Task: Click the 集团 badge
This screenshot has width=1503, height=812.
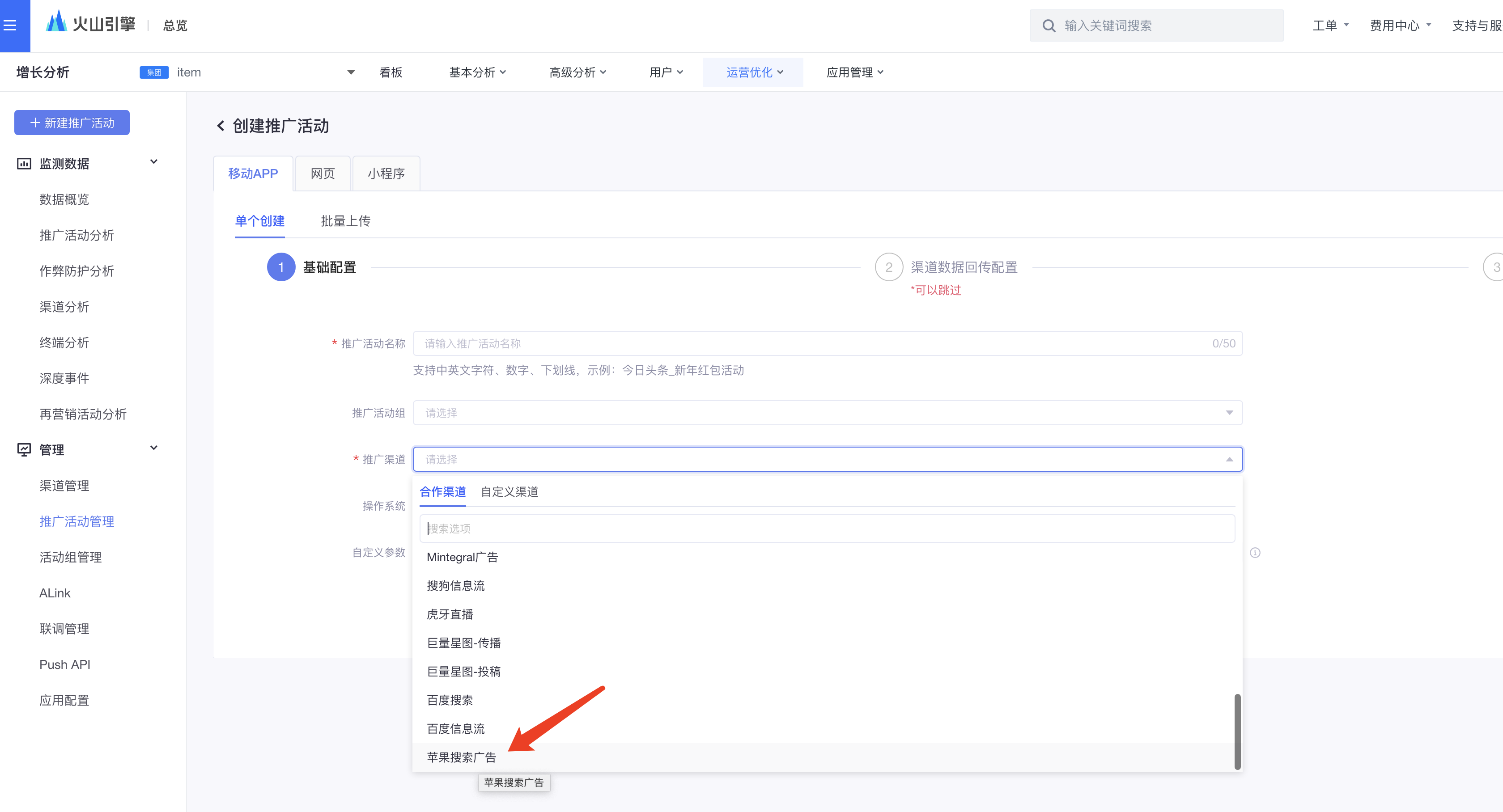Action: click(x=154, y=72)
